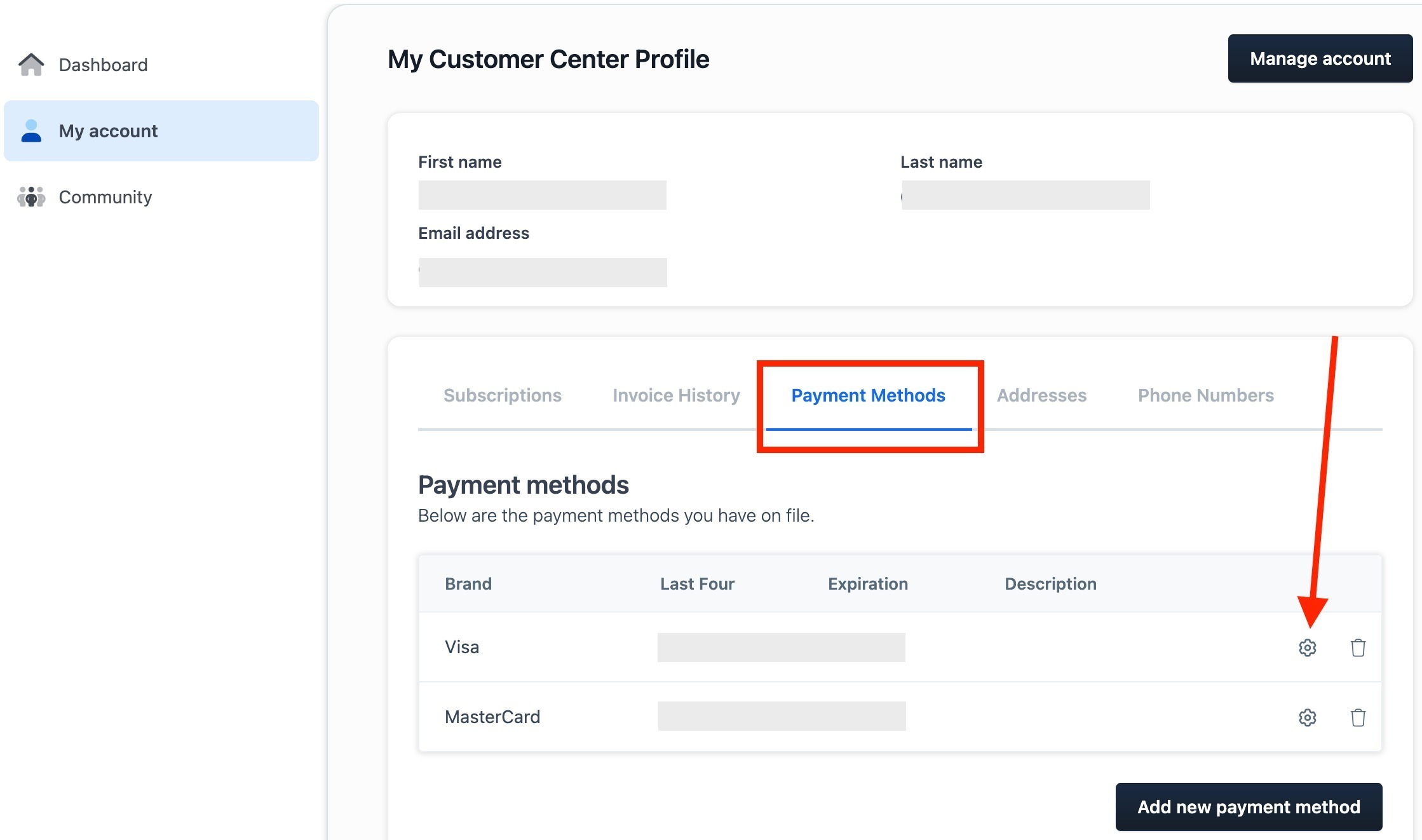The height and width of the screenshot is (840, 1422).
Task: Click 'Below are the payment methods' text
Action: 616,515
